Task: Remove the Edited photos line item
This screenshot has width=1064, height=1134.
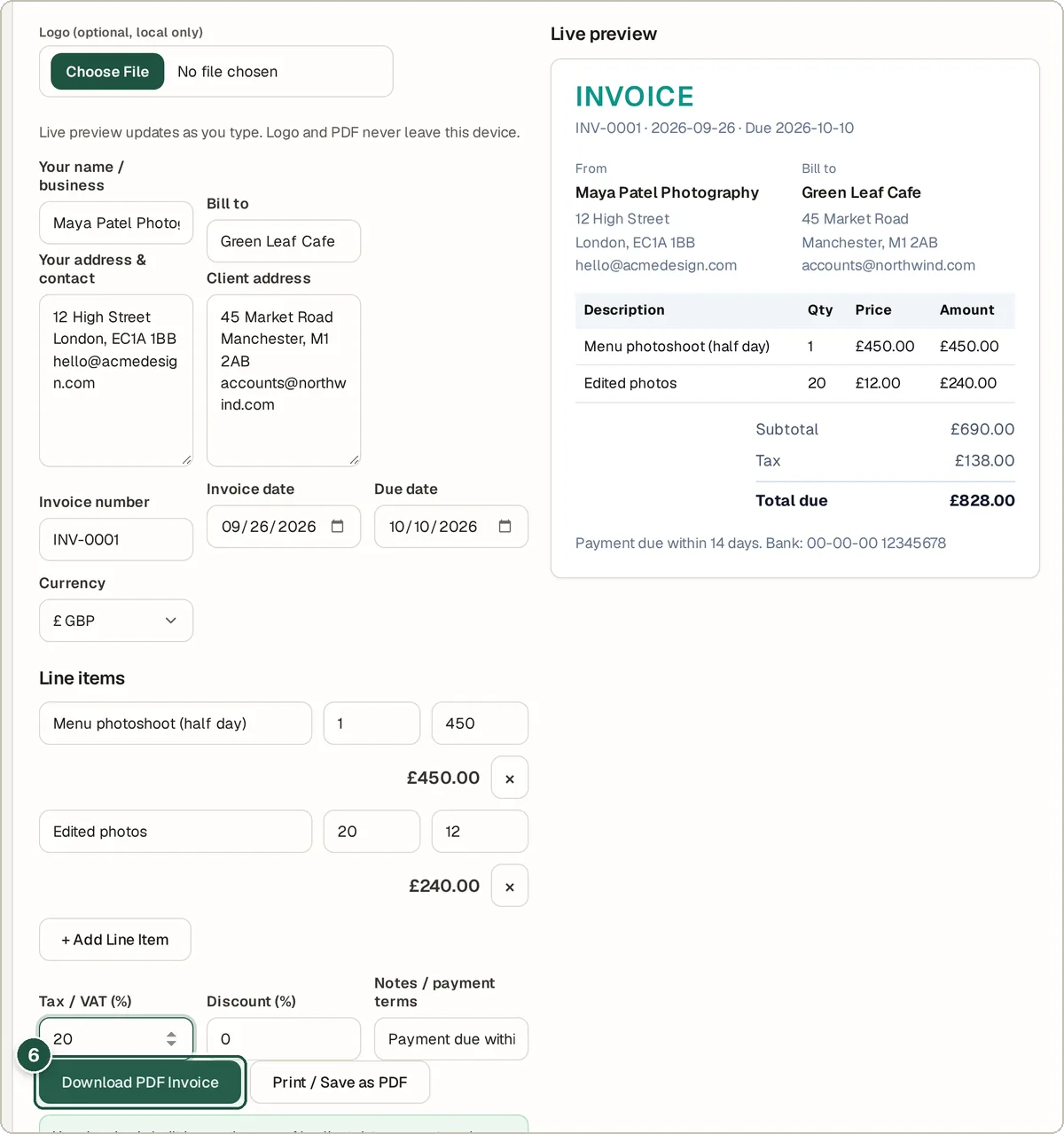Action: 510,886
